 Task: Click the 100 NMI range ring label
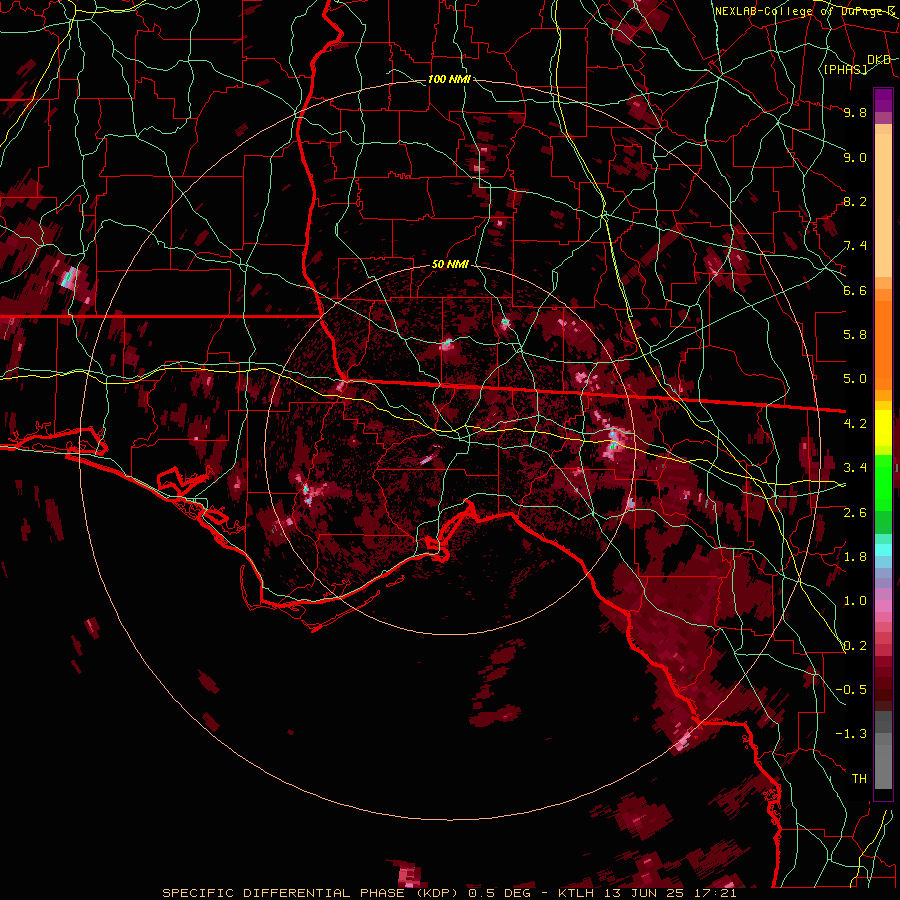449,79
